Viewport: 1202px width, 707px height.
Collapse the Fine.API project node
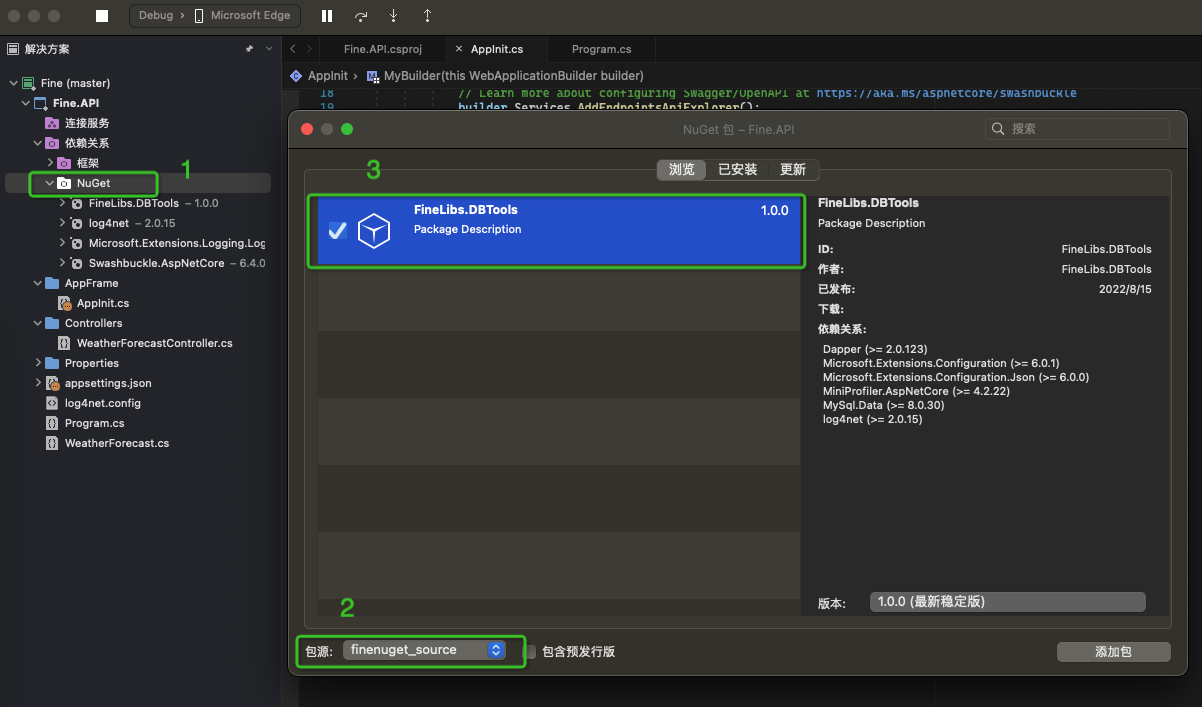(25, 103)
